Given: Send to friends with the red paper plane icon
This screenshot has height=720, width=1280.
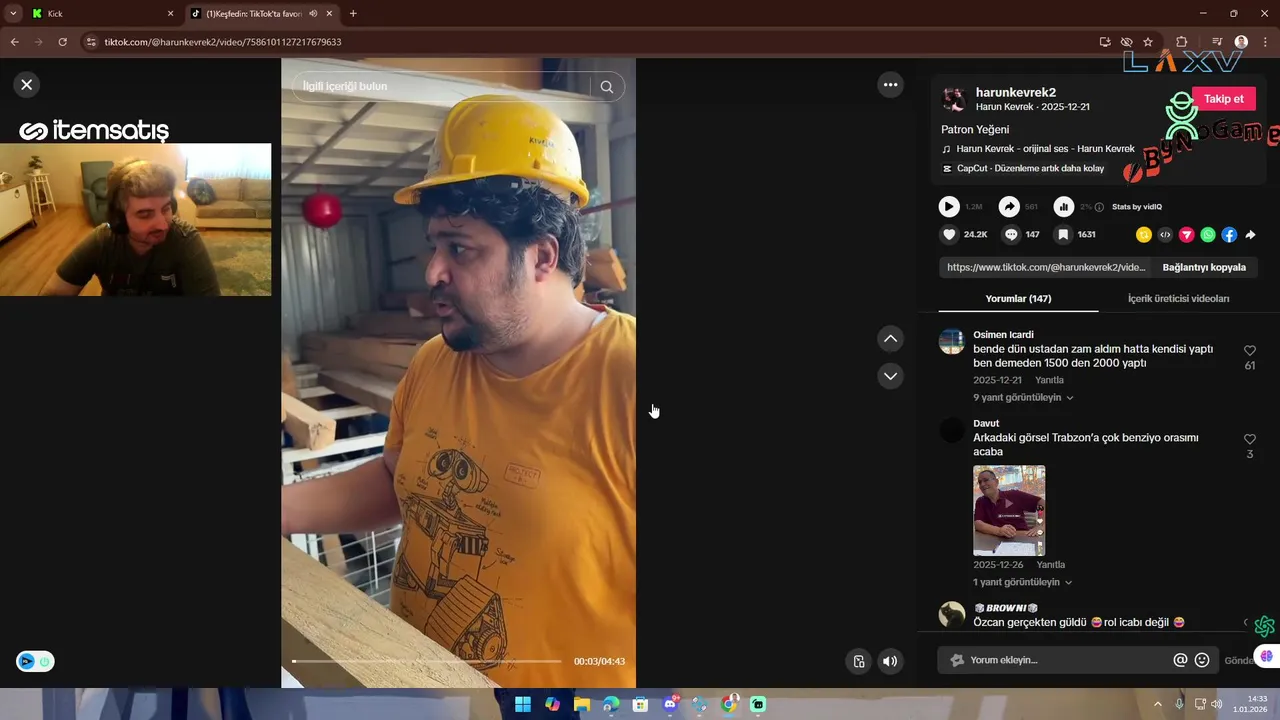Looking at the screenshot, I should pos(1187,235).
